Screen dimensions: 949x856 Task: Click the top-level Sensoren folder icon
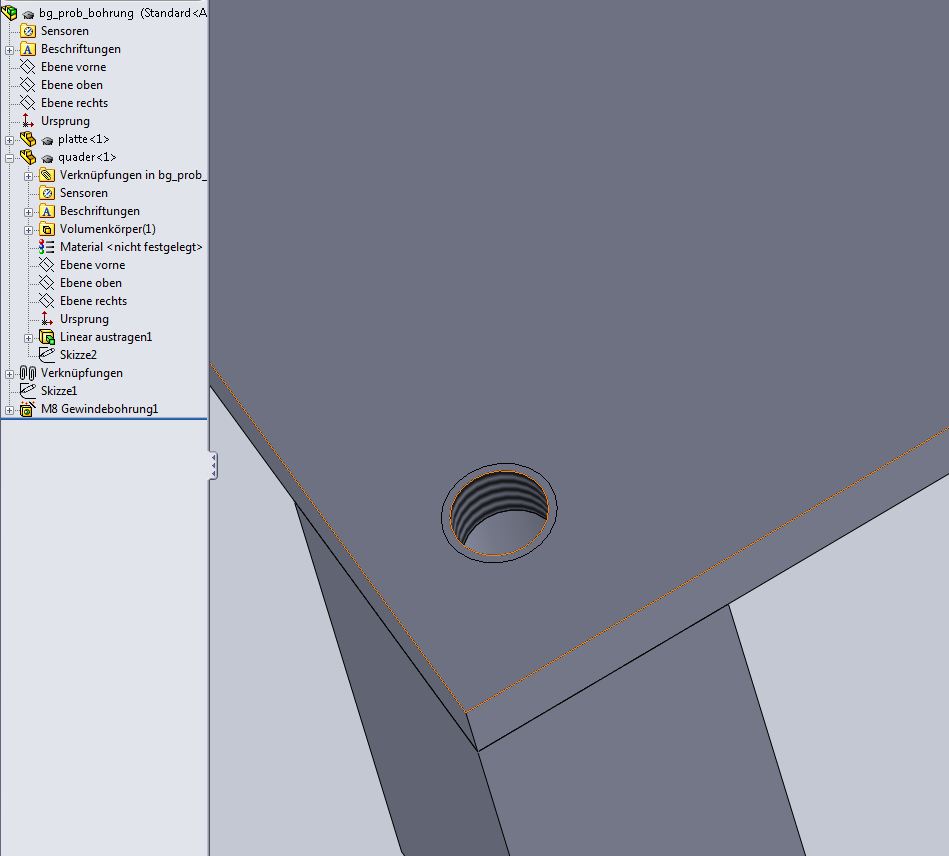(28, 31)
